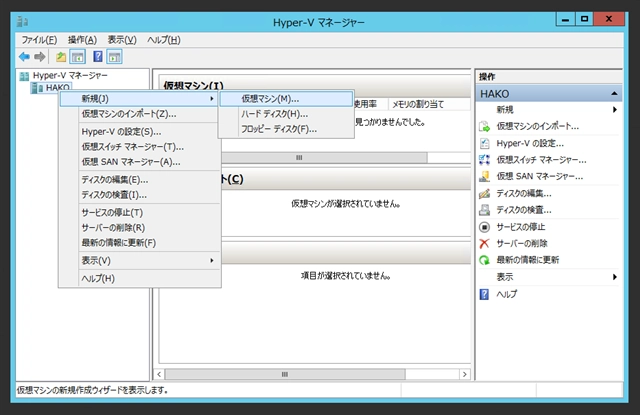The width and height of the screenshot is (640, 415).
Task: Select ハード ディスク(H)... in the submenu
Action: [x=286, y=114]
